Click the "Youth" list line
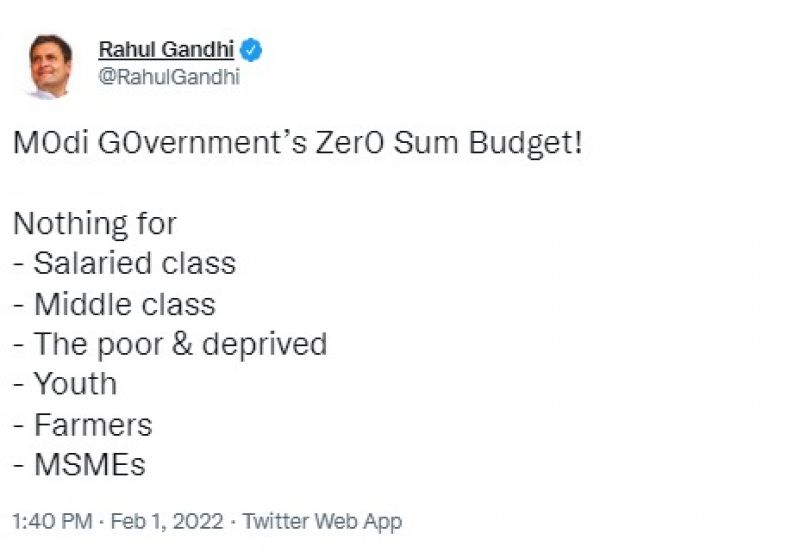 coord(75,384)
